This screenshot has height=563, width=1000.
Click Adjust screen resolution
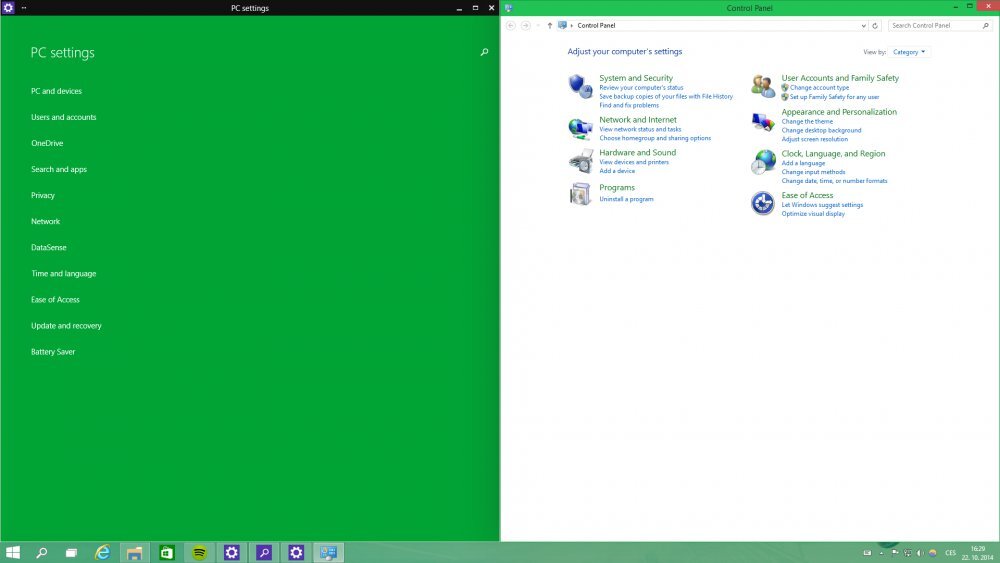point(814,139)
